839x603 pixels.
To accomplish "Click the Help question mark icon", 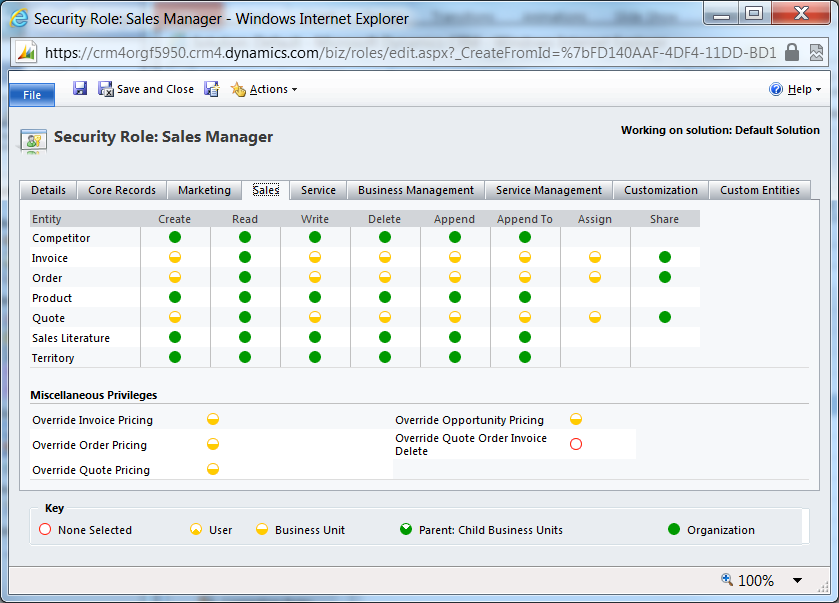I will pyautogui.click(x=775, y=89).
